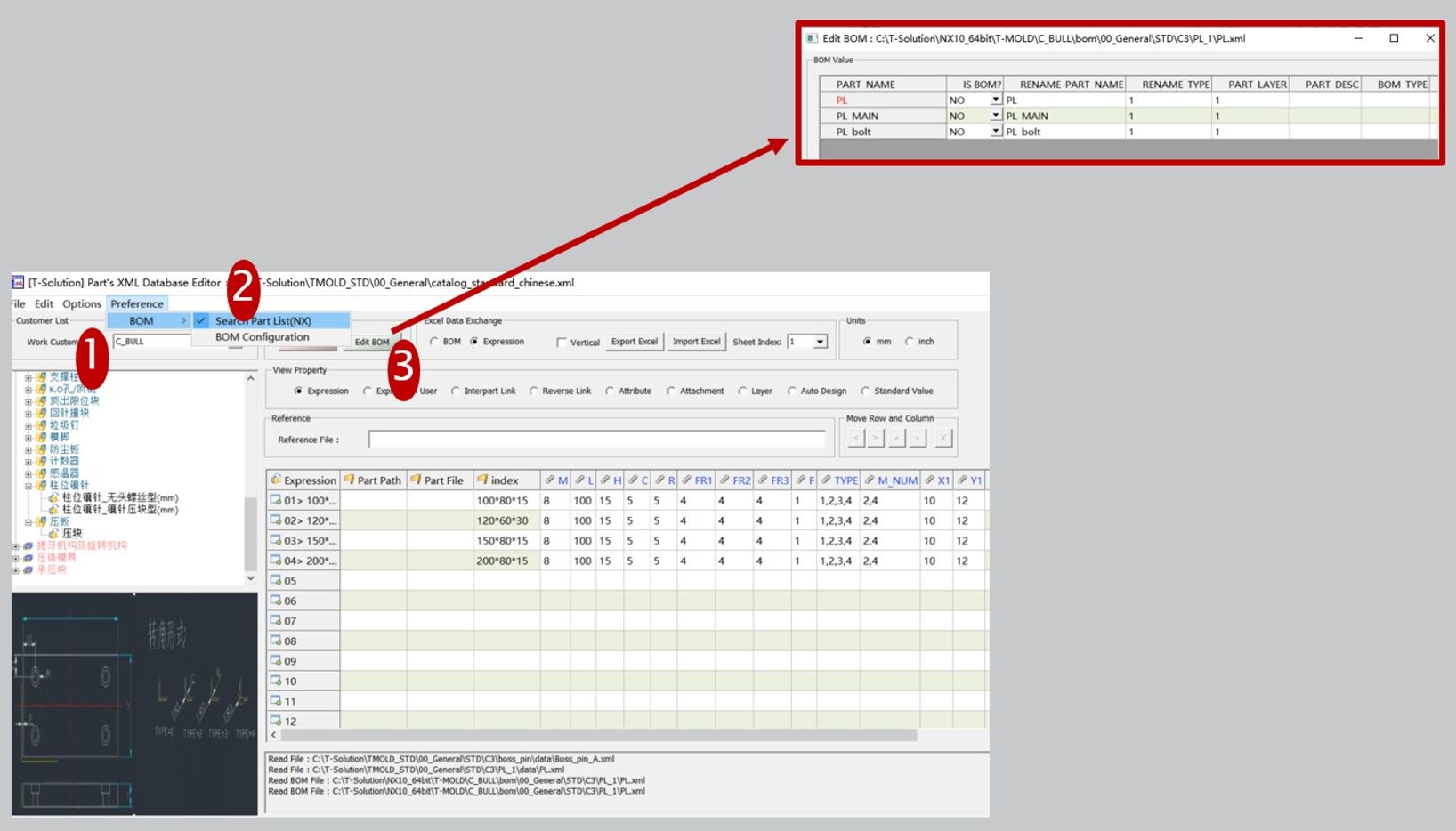
Task: Select the Reverse Link view option
Action: pyautogui.click(x=534, y=391)
